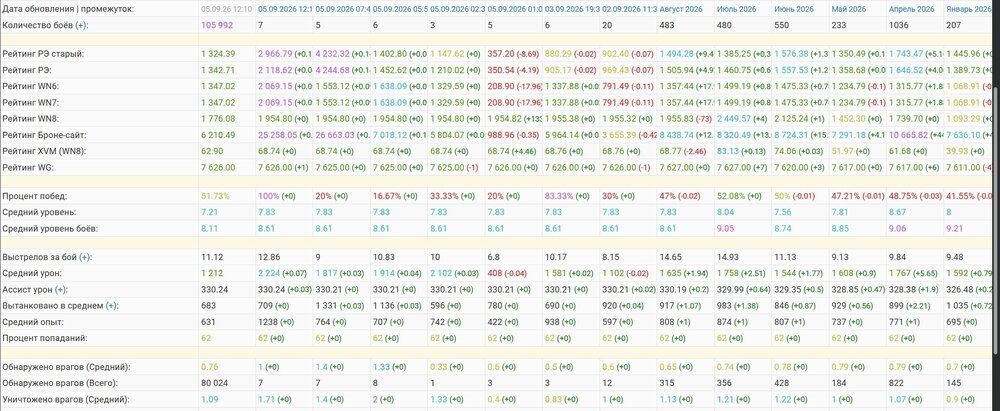
Task: Select the Июнь 2026 column header
Action: [x=793, y=9]
